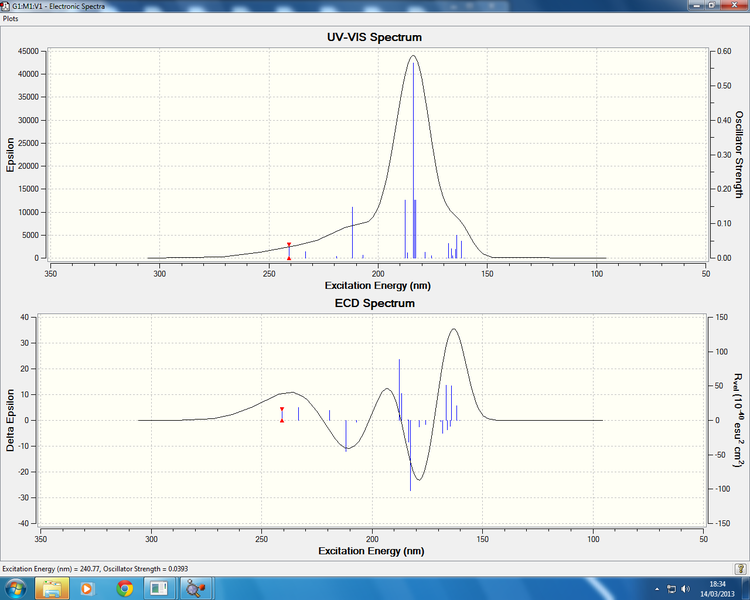
Task: Minimize the Electronic Spectra window
Action: (x=697, y=5)
